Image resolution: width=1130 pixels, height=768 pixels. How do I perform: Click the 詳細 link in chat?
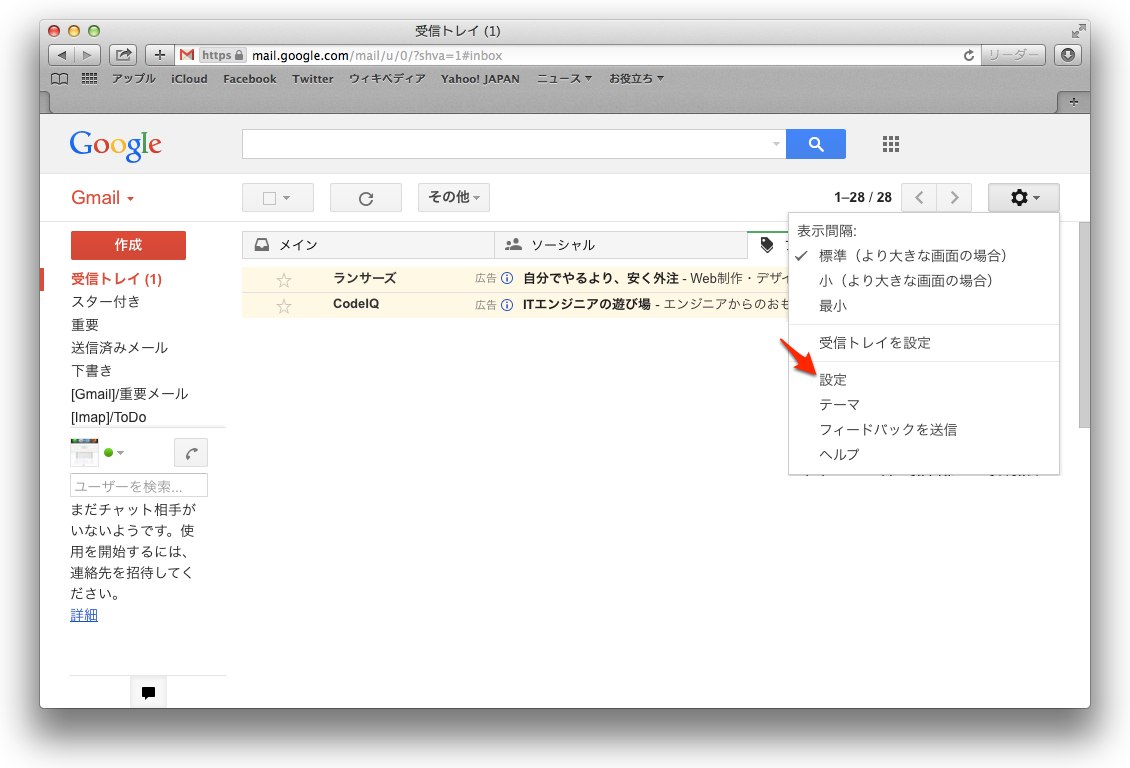[x=84, y=615]
